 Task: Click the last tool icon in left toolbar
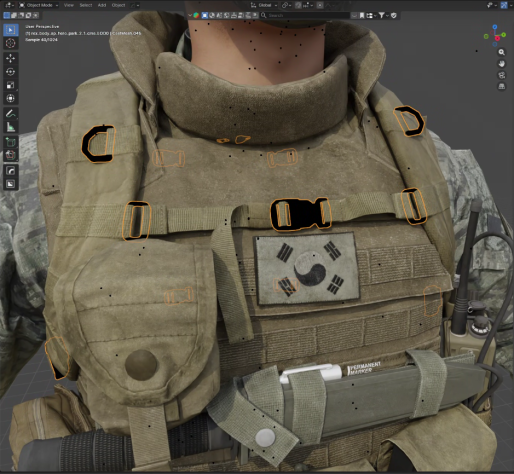click(10, 184)
